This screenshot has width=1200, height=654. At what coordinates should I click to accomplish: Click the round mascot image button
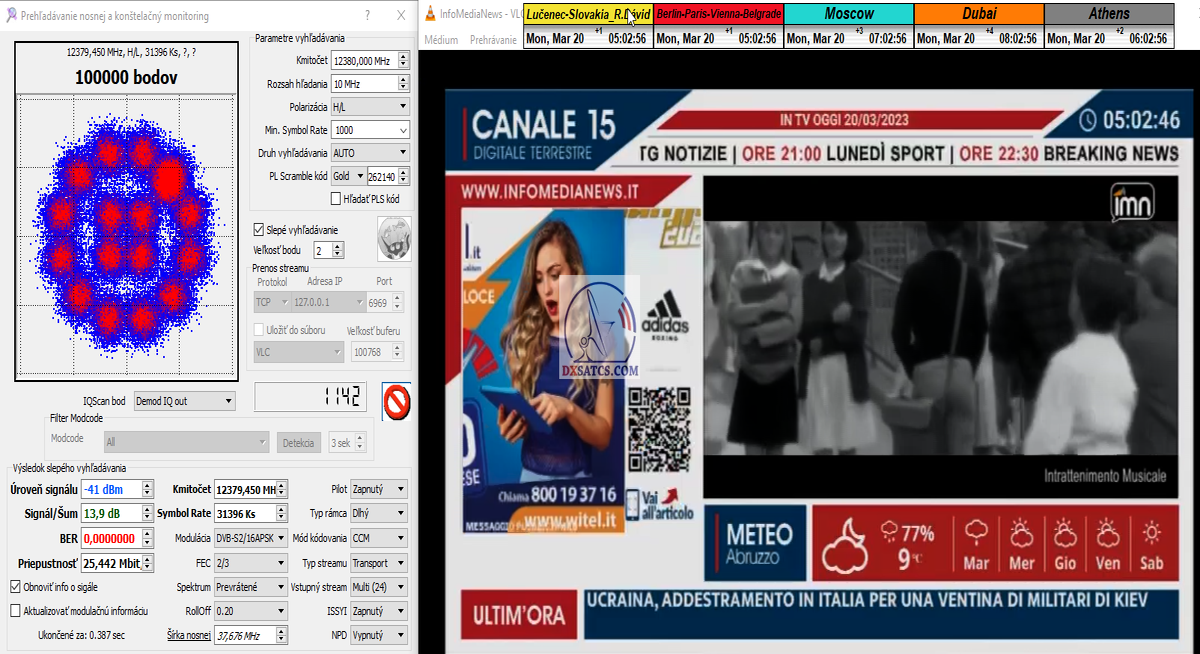[x=393, y=238]
